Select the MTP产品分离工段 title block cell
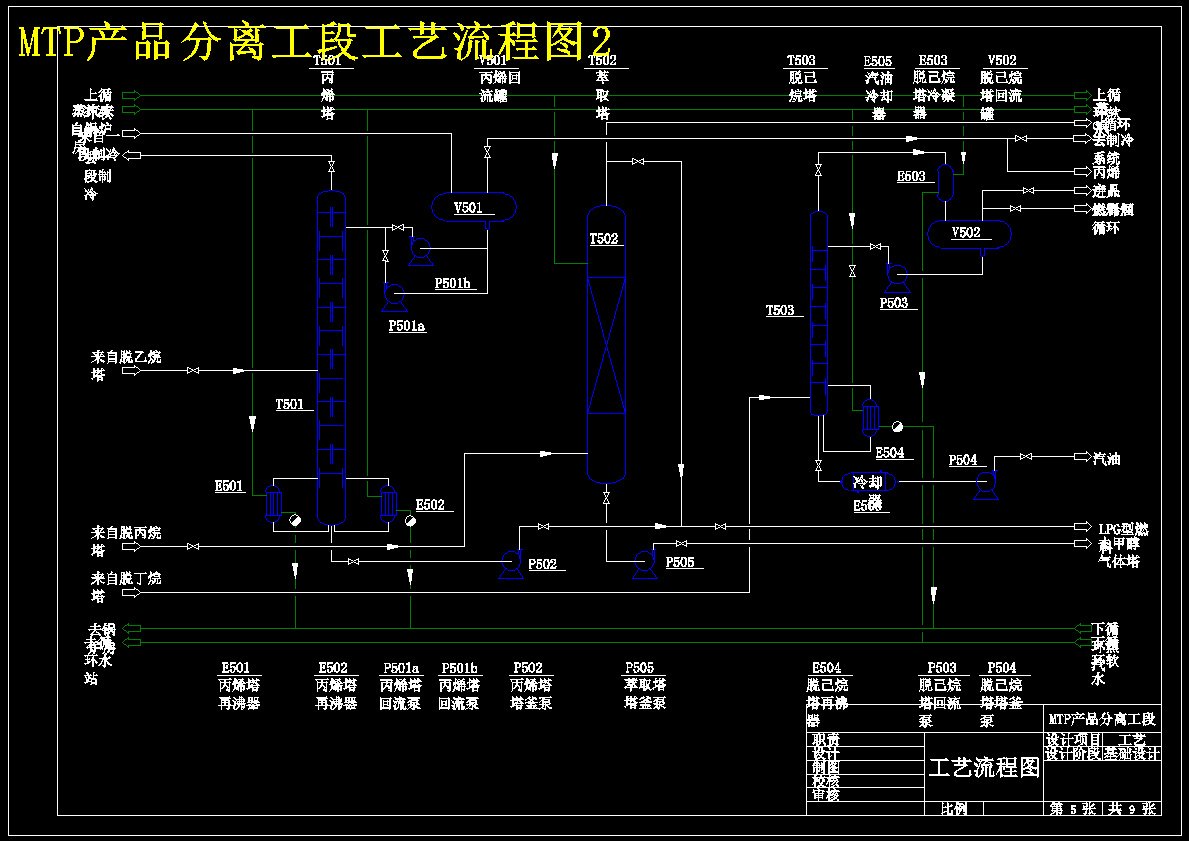 coord(1102,719)
